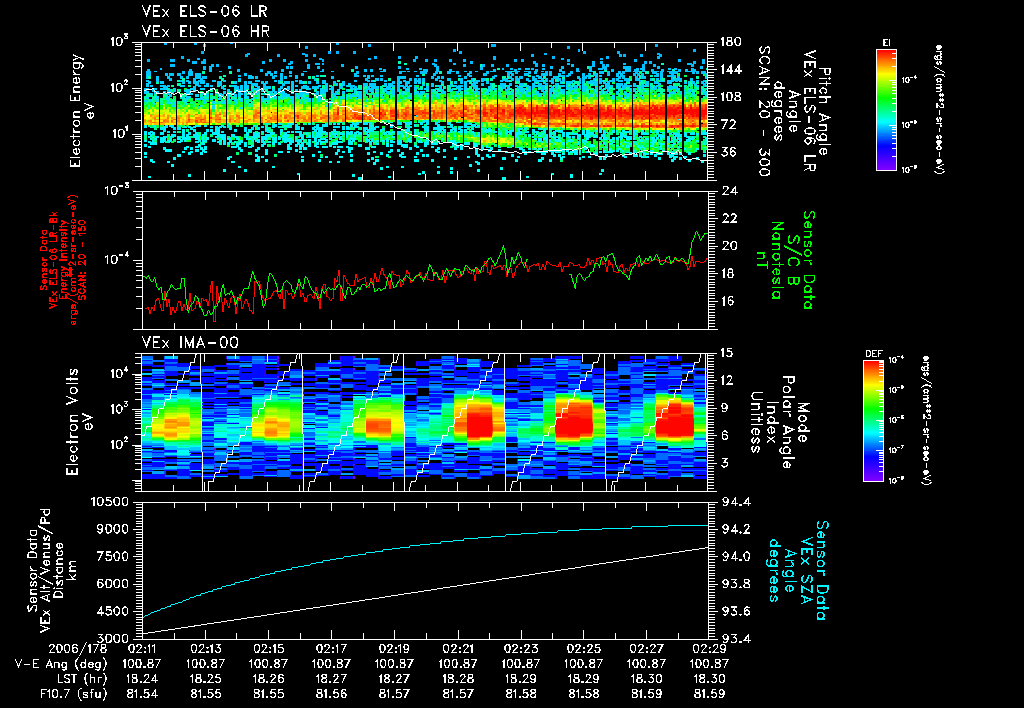Click the nT axis tick label 22
1024x708 pixels.
tap(730, 219)
